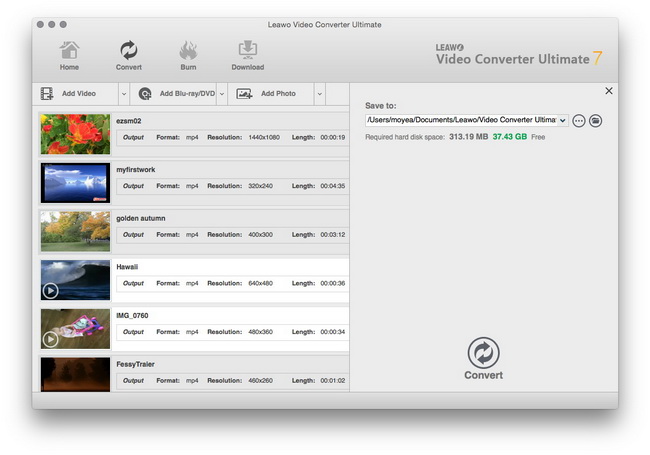This screenshot has width=650, height=455.
Task: Expand the Add Blu-ray/DVD dropdown arrow
Action: point(222,94)
